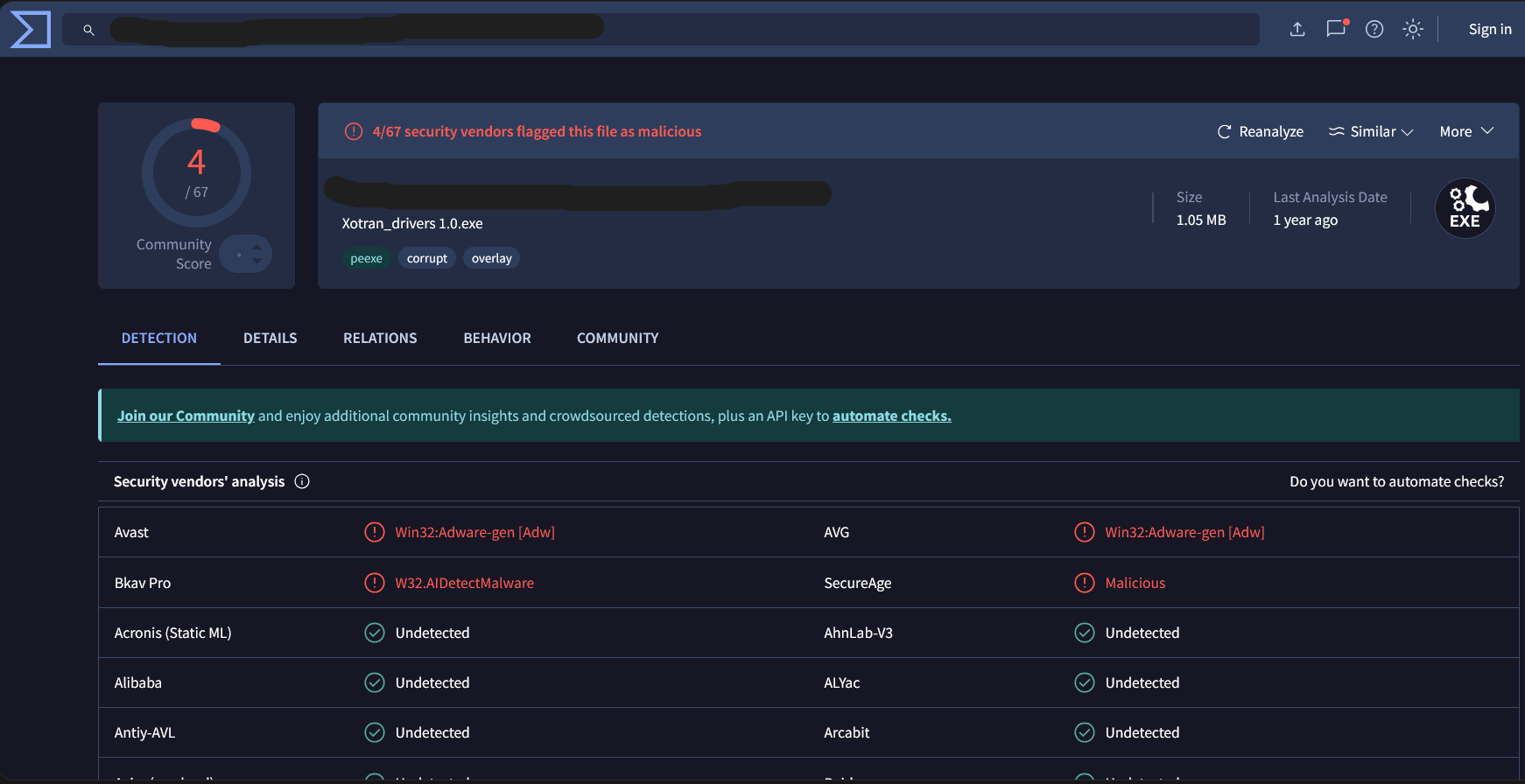This screenshot has width=1525, height=784.
Task: Click the Acronis (Static ML) vendor name
Action: tap(173, 633)
